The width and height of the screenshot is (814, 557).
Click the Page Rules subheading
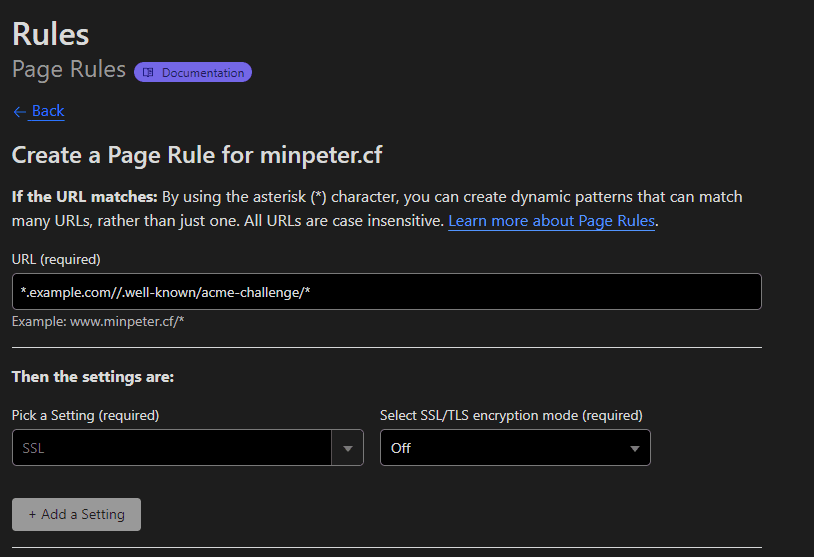click(x=69, y=70)
